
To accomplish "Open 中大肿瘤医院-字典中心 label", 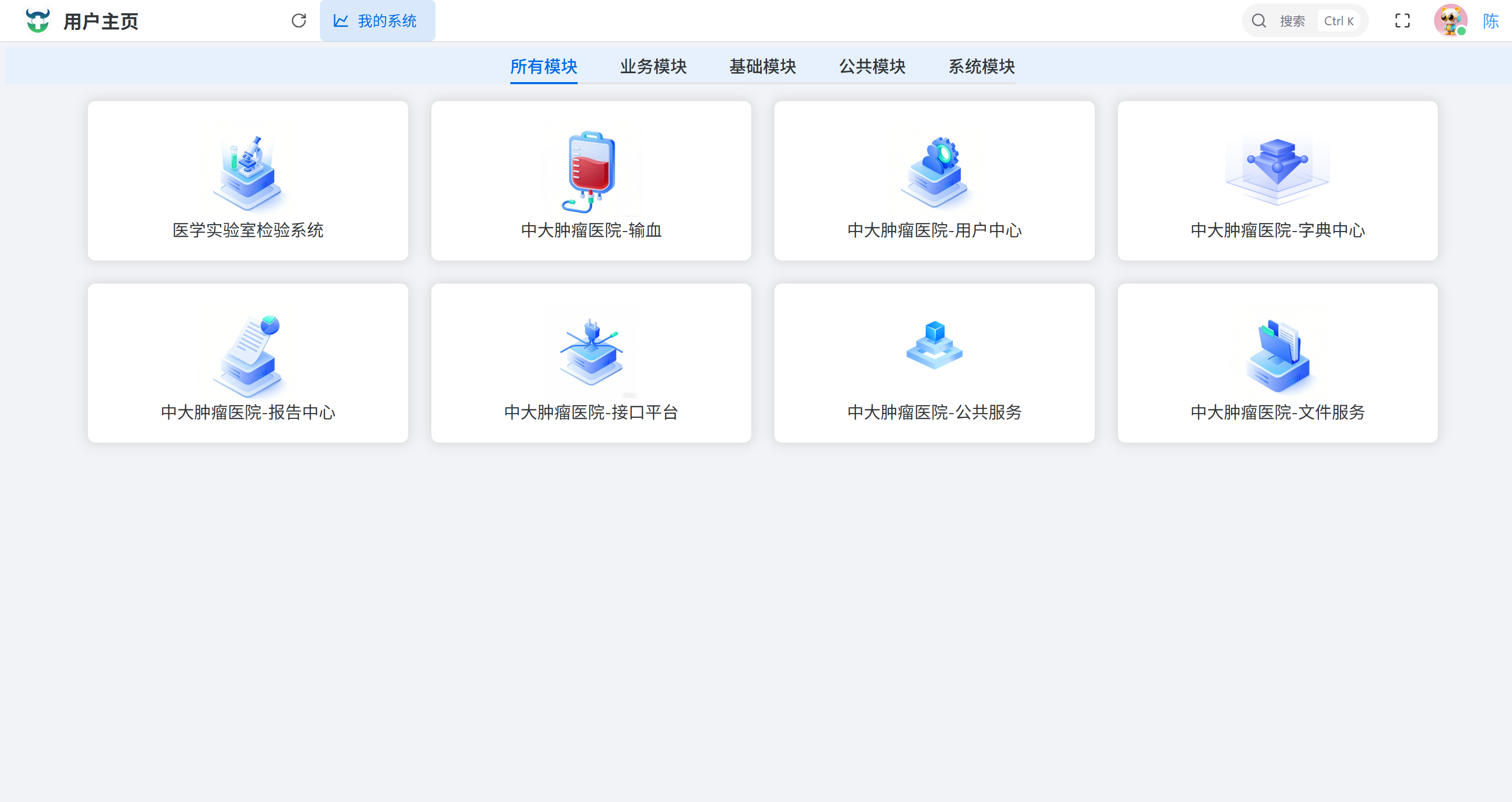I will point(1277,230).
